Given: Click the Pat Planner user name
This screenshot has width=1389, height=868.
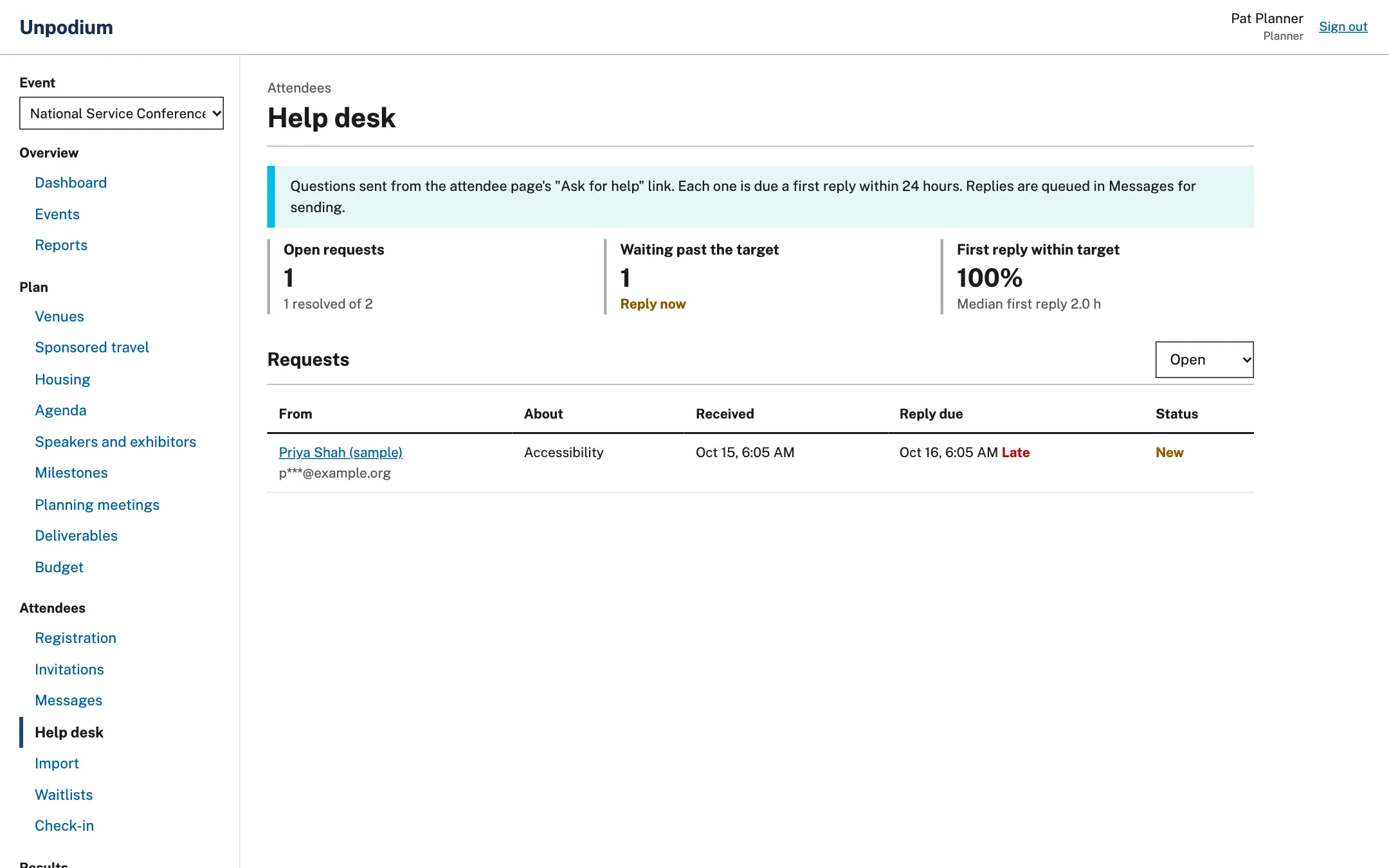Looking at the screenshot, I should [x=1267, y=18].
